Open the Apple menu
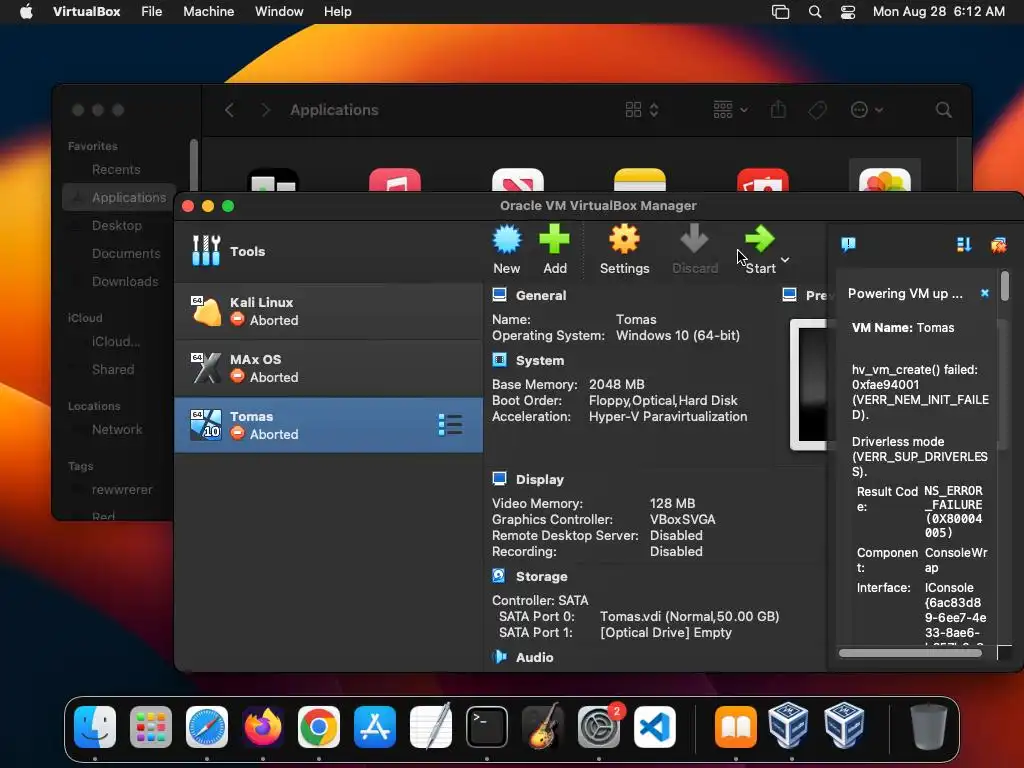Image resolution: width=1024 pixels, height=768 pixels. [x=26, y=12]
